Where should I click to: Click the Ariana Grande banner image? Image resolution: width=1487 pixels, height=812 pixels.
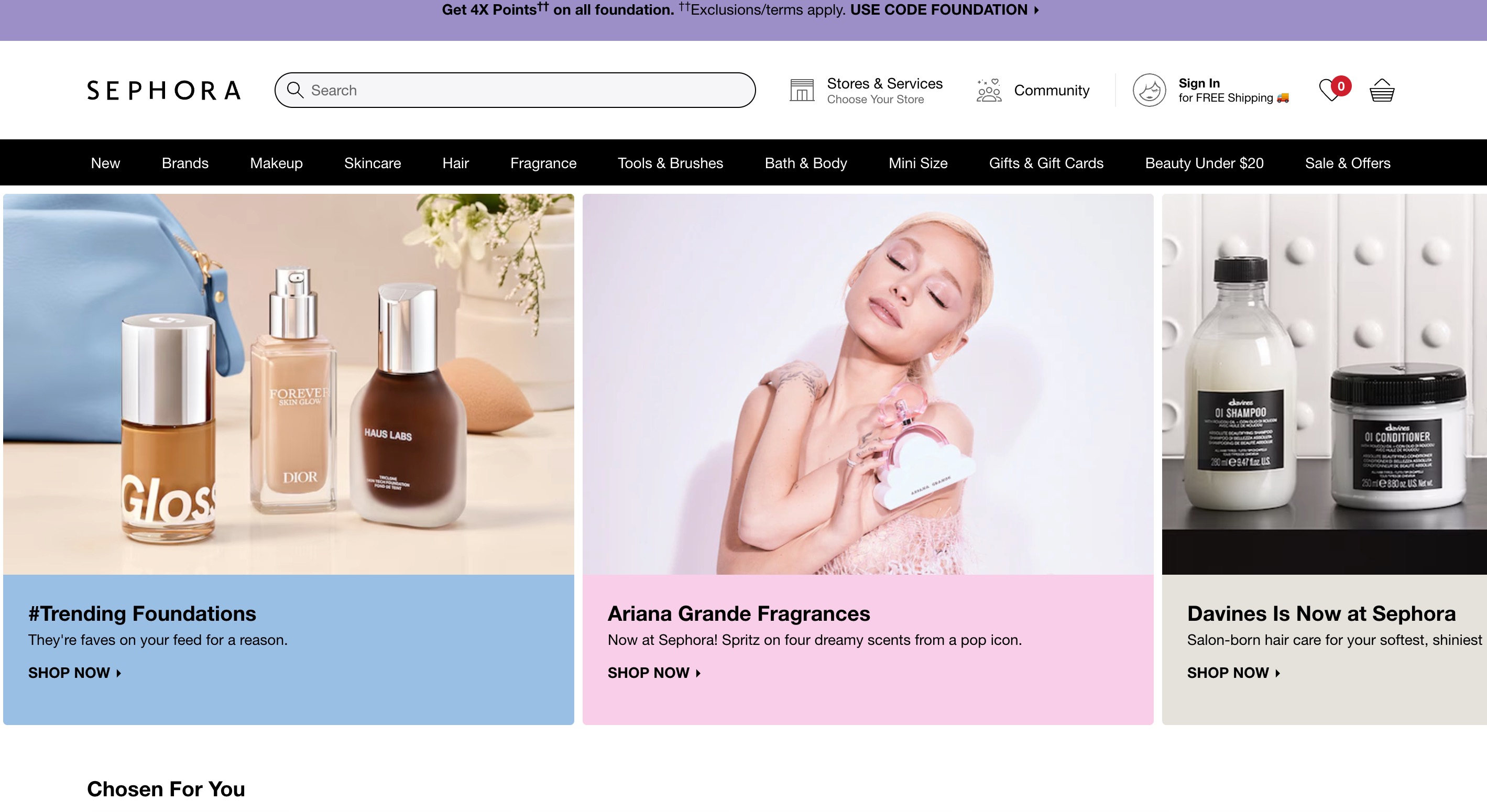pos(868,384)
